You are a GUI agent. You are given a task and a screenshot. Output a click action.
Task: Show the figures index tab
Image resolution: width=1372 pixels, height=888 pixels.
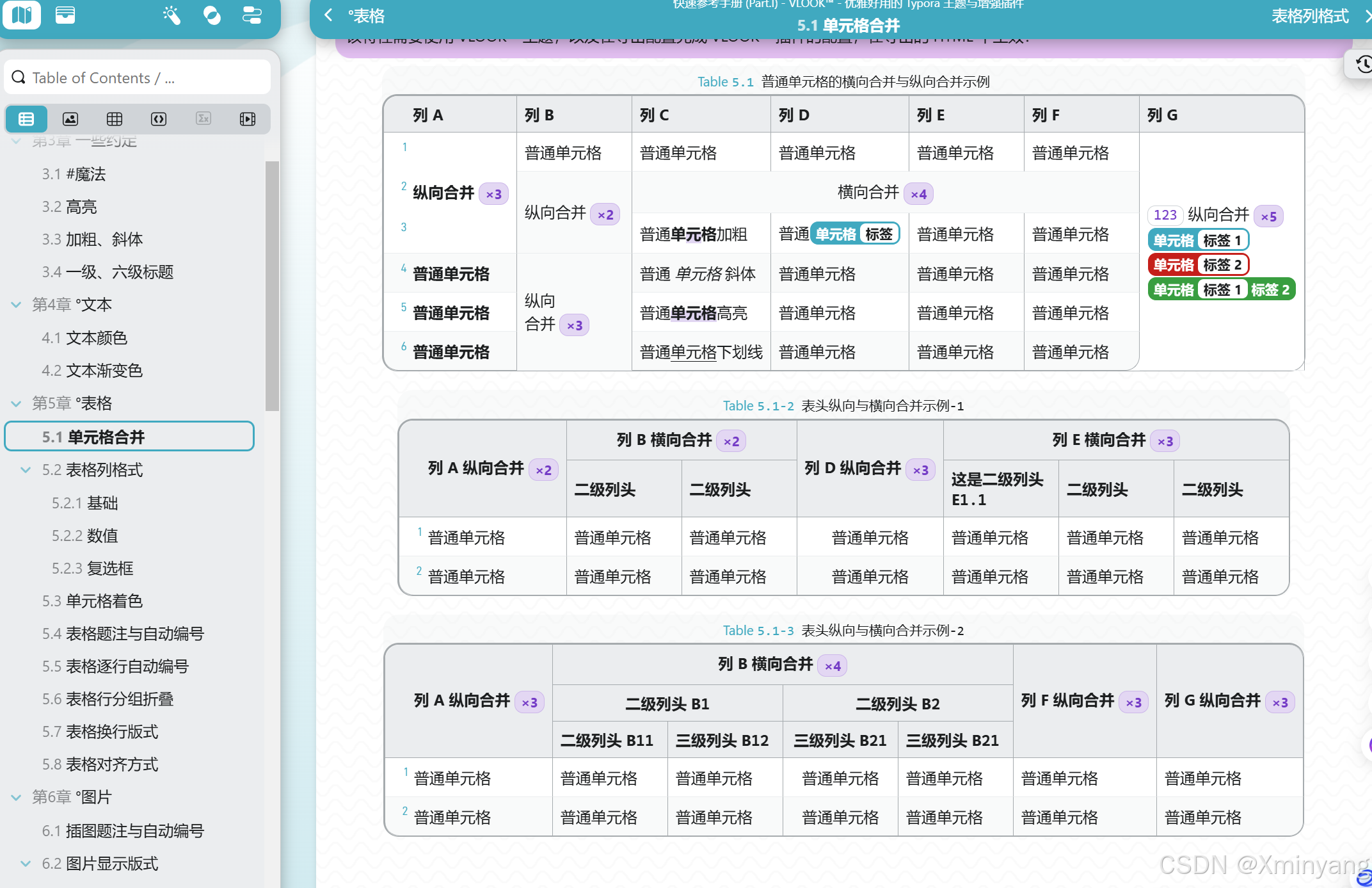pos(70,119)
